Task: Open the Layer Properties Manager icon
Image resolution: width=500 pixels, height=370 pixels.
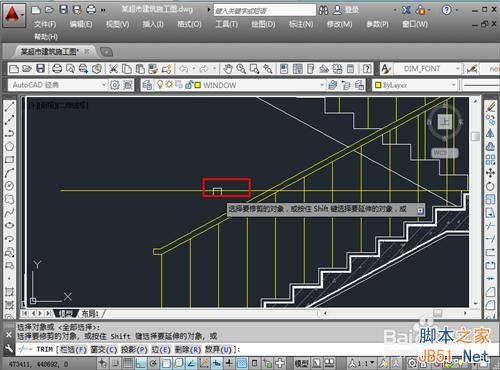Action: click(x=147, y=85)
